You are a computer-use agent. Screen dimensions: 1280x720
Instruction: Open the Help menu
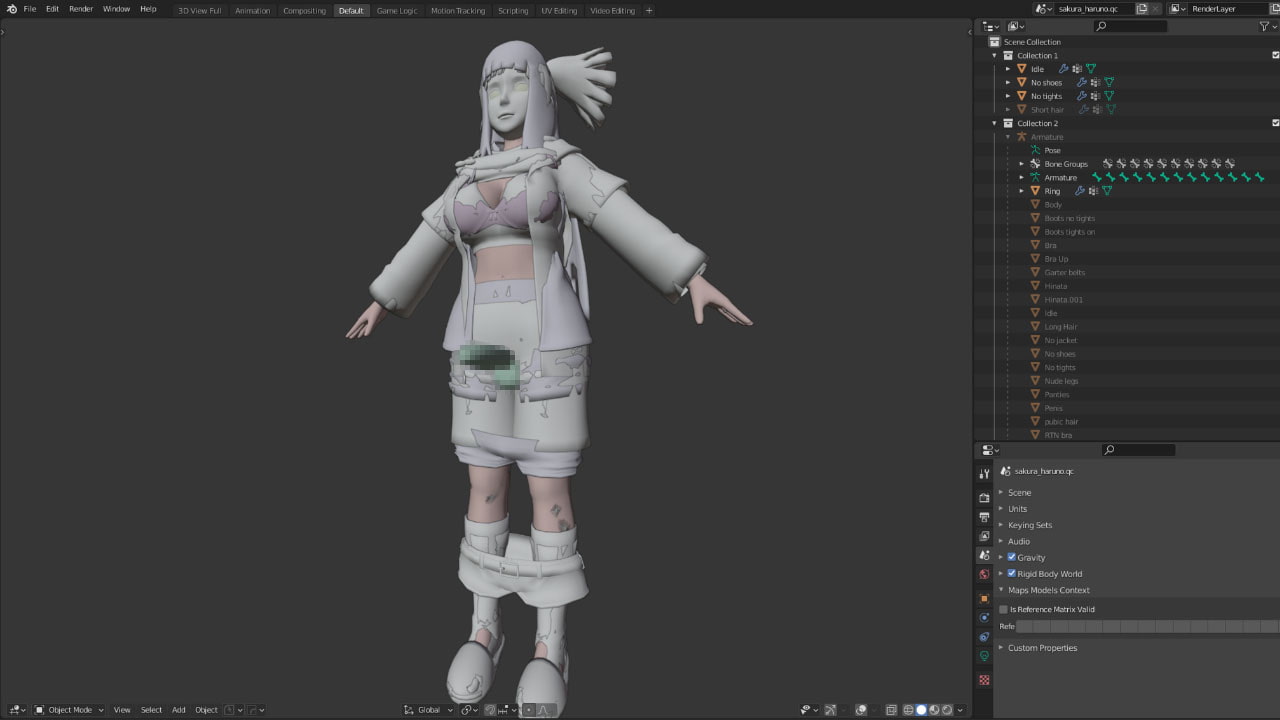[148, 9]
